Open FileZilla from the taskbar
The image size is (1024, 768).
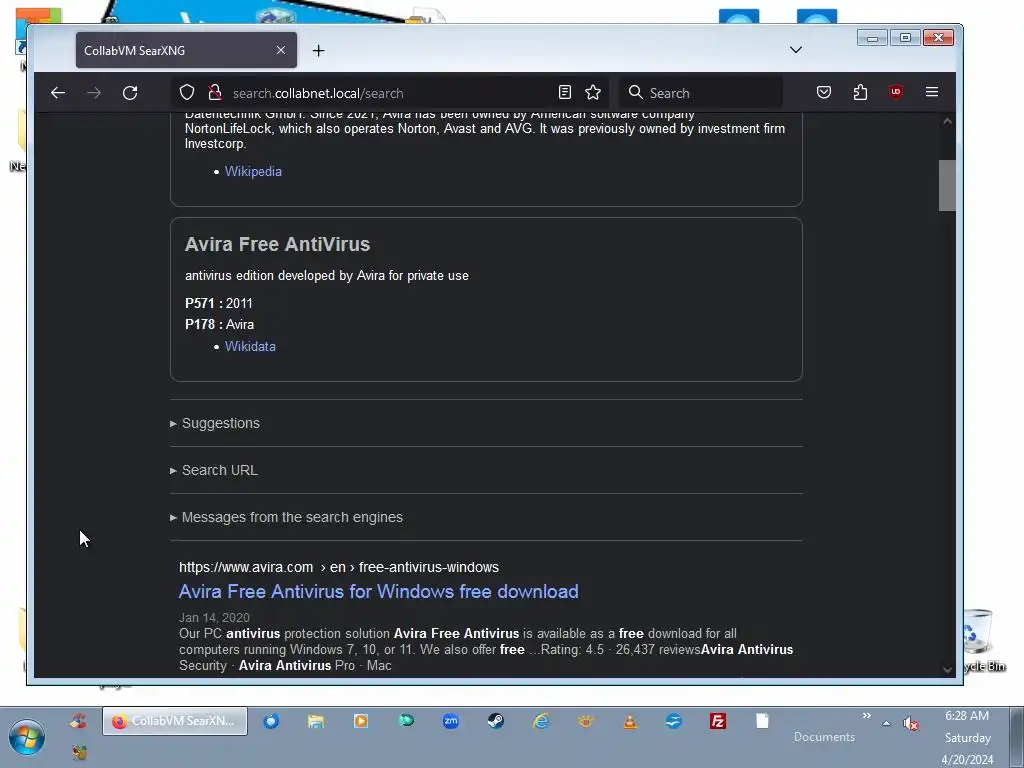point(718,721)
